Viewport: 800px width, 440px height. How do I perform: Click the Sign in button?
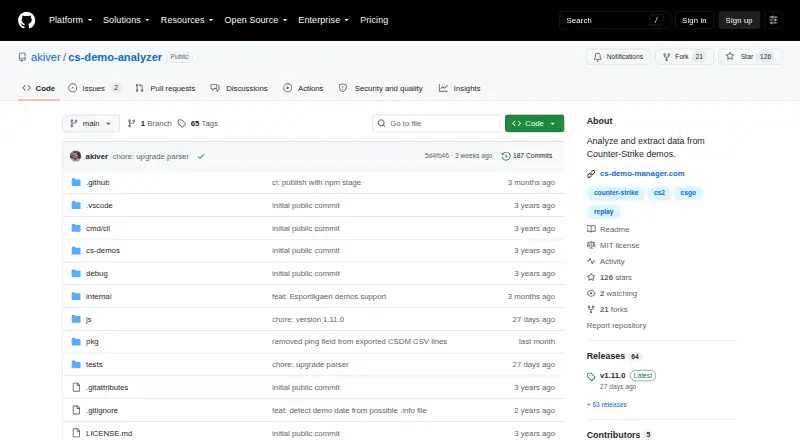coord(694,20)
